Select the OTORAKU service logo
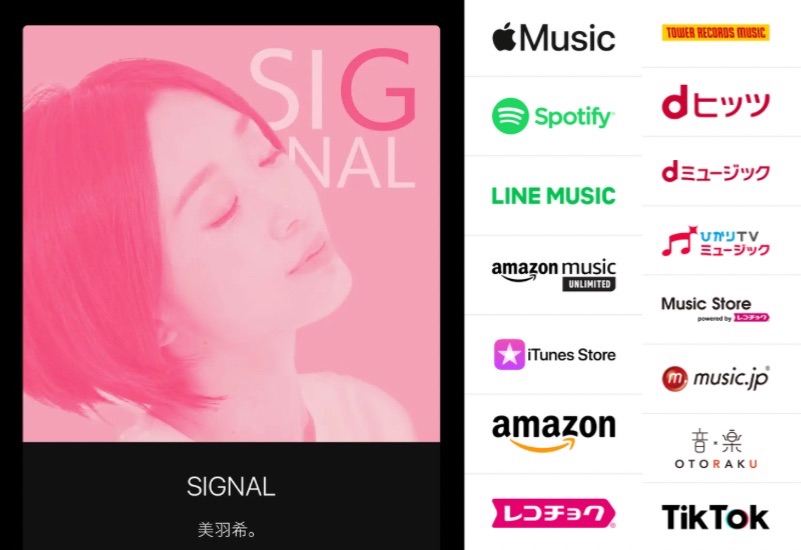801x550 pixels. tap(715, 449)
